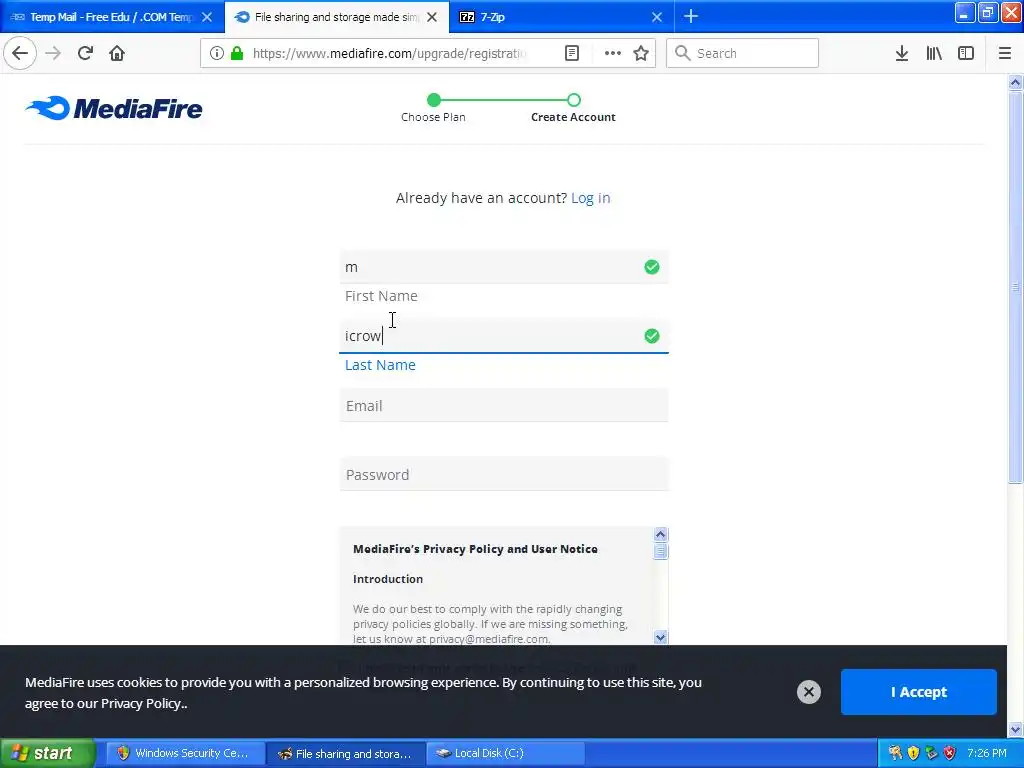Open page actions three-dot menu
This screenshot has width=1024, height=768.
point(613,53)
